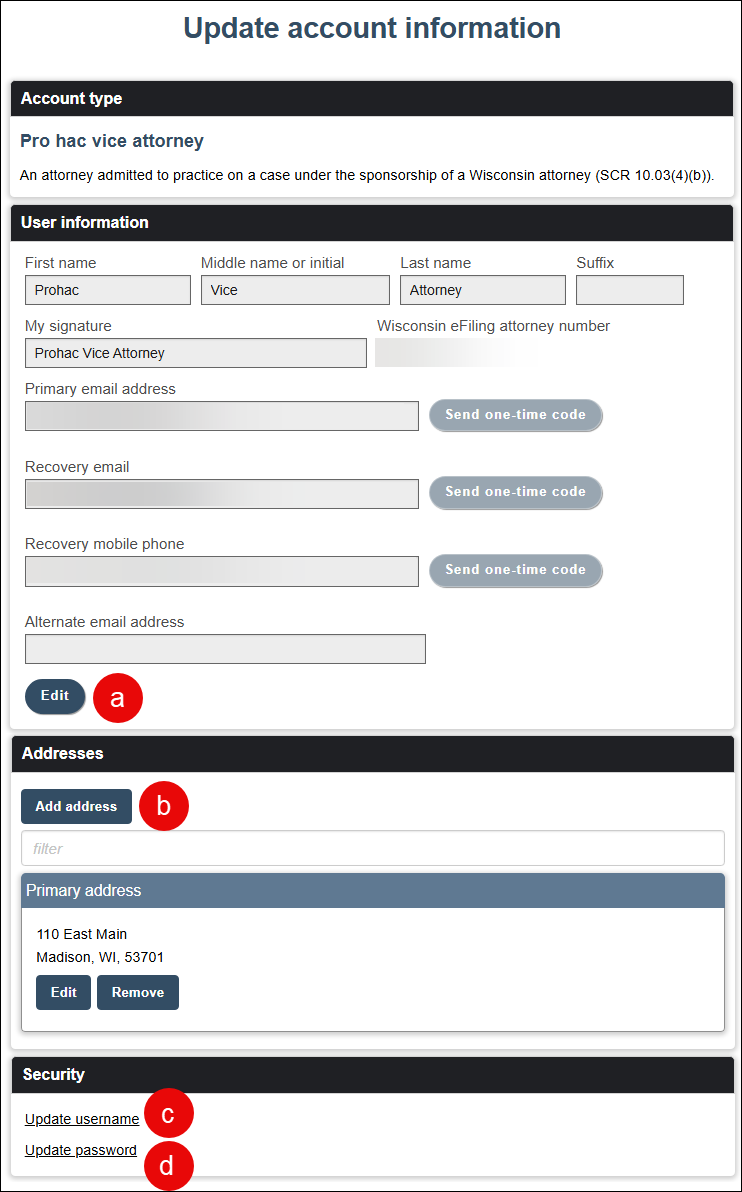Send one-time code for recovery mobile phone
Viewport: 742px width, 1192px height.
click(515, 570)
